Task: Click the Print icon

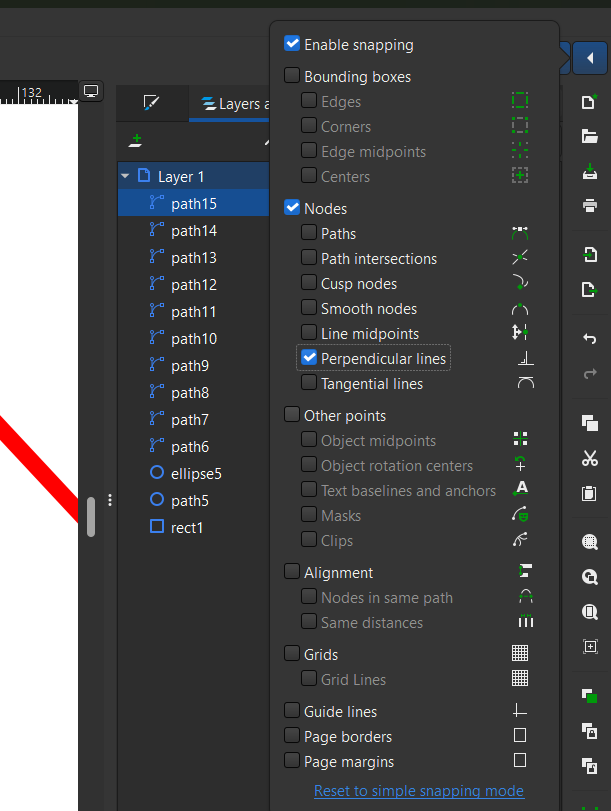Action: [590, 206]
